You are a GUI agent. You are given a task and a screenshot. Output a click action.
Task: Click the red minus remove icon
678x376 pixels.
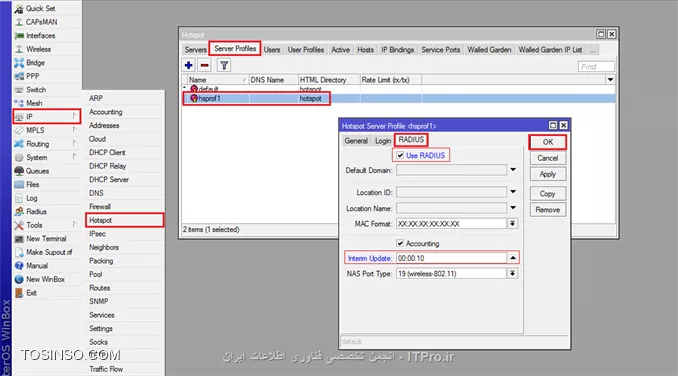205,65
